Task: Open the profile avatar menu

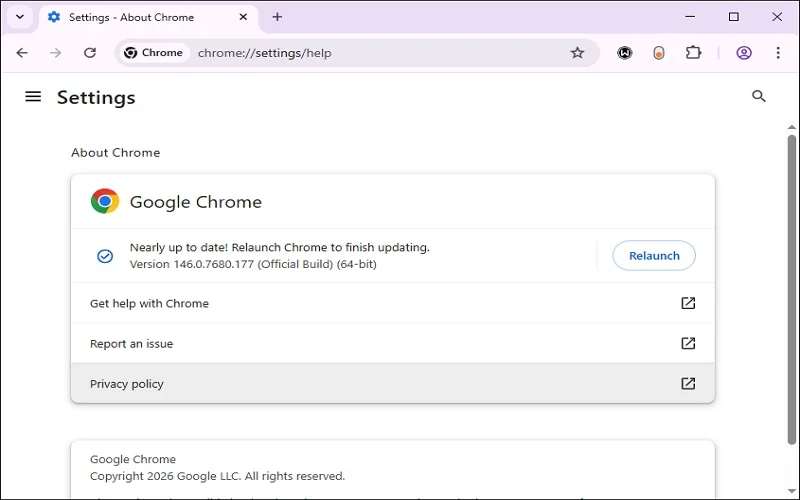Action: point(744,53)
